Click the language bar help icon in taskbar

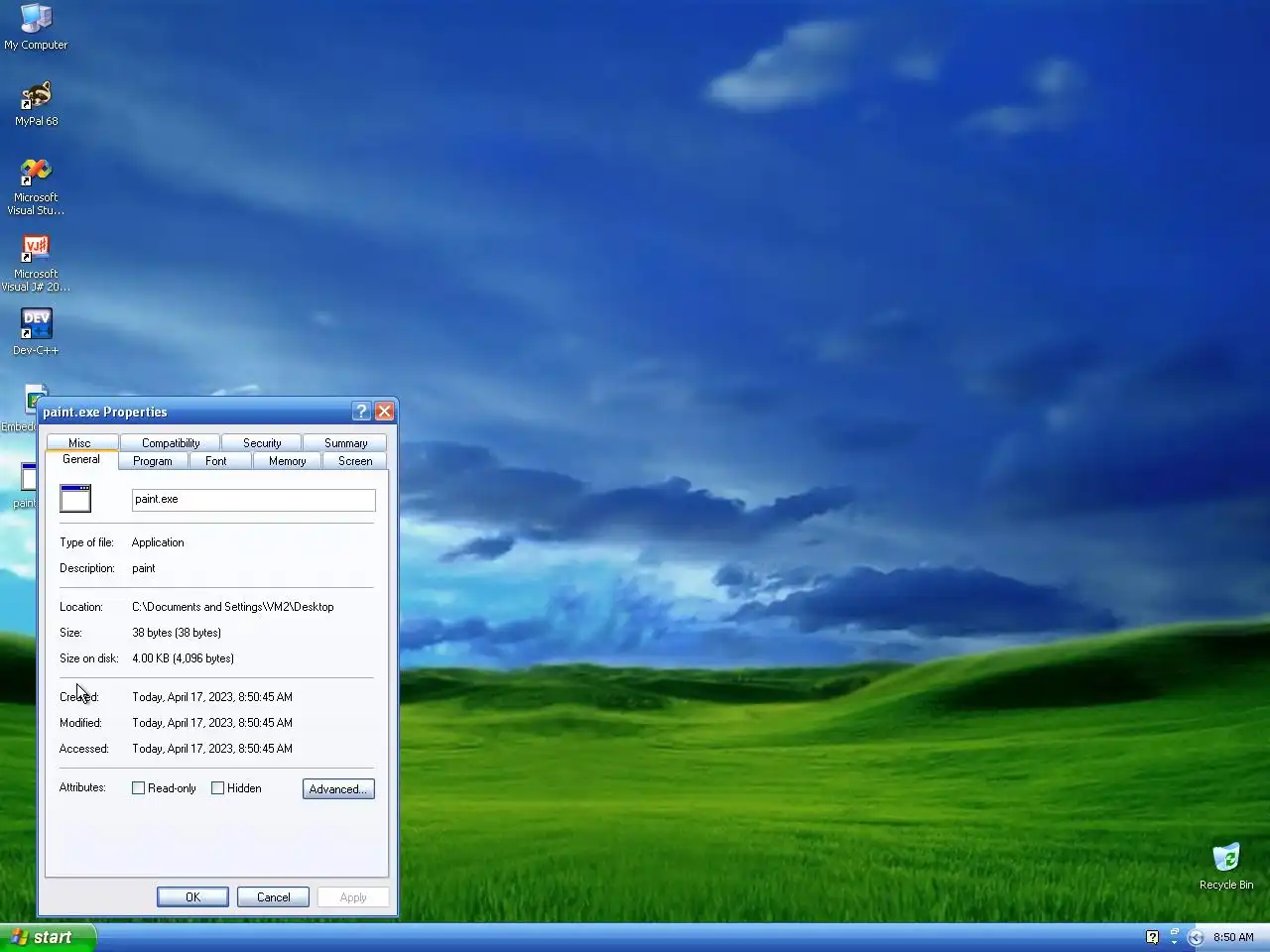point(1152,937)
